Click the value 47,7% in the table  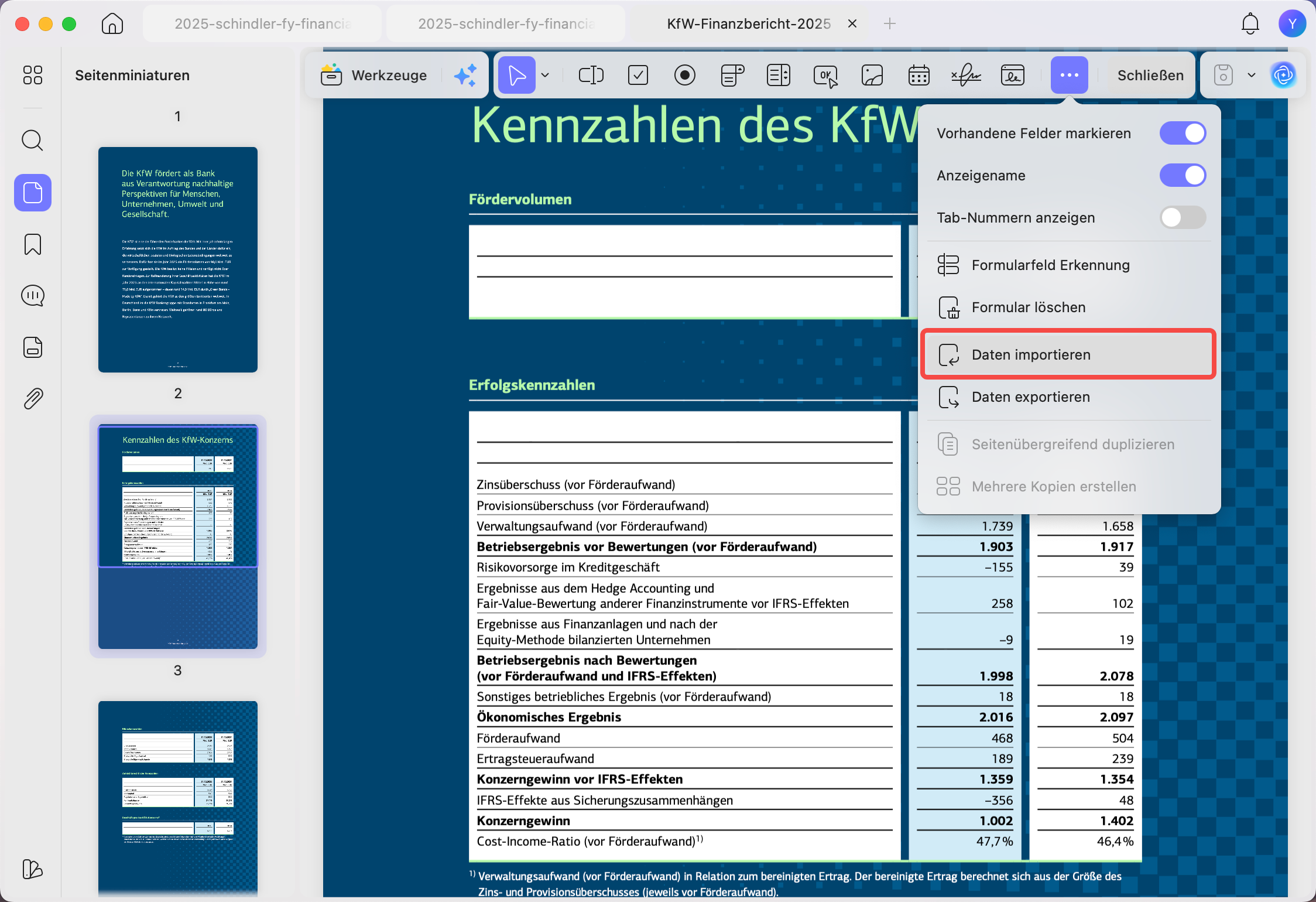pos(995,841)
